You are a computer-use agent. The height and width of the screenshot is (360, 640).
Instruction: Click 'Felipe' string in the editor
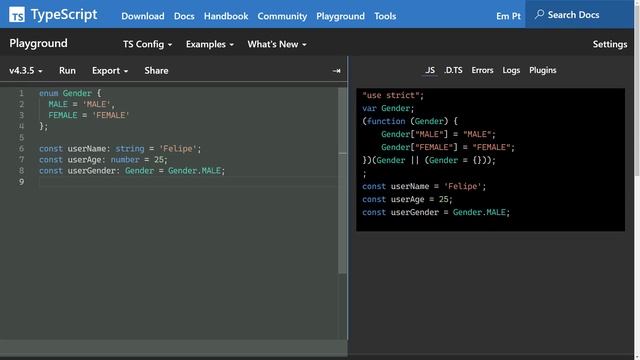coord(178,149)
